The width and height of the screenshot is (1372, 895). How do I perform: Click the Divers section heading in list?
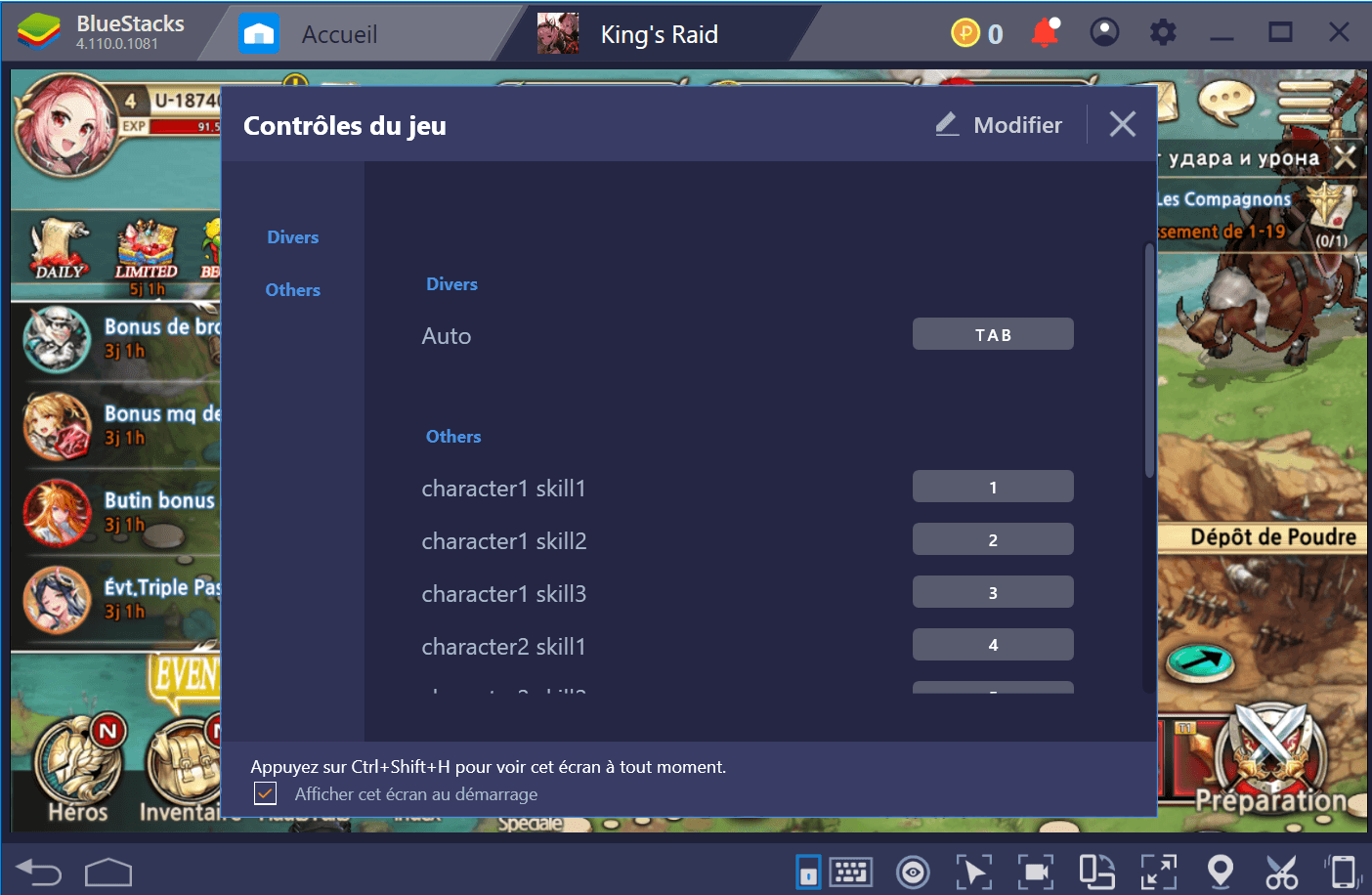point(451,284)
